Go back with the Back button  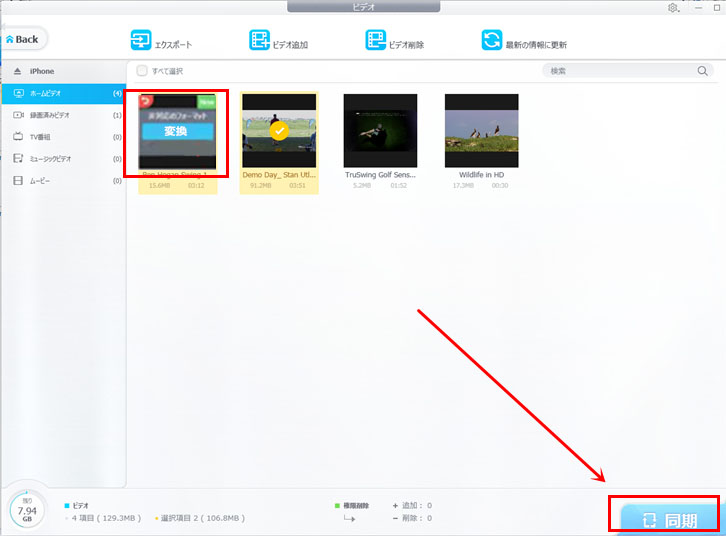tap(23, 39)
